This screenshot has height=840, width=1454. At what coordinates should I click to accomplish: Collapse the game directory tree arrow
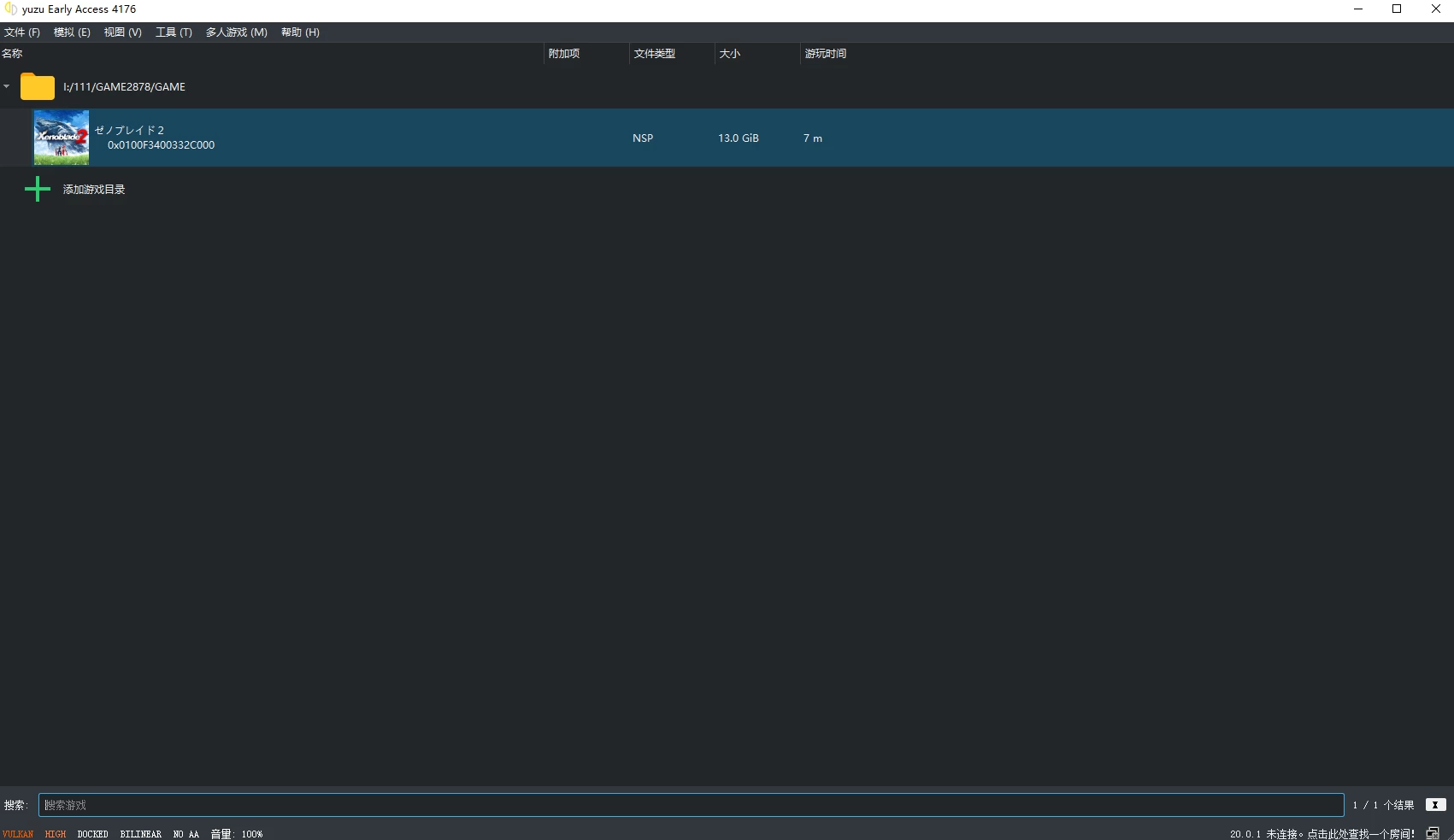tap(7, 86)
